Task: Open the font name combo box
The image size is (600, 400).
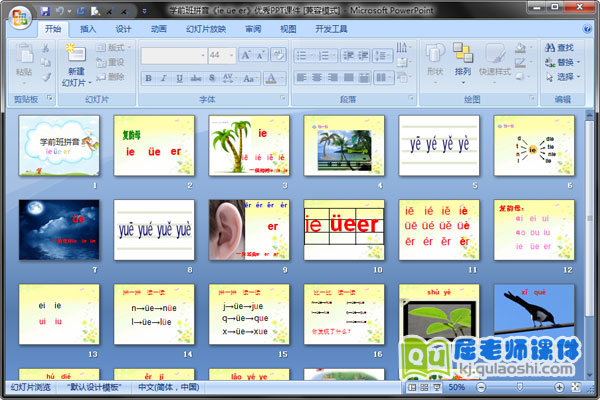Action: (174, 56)
